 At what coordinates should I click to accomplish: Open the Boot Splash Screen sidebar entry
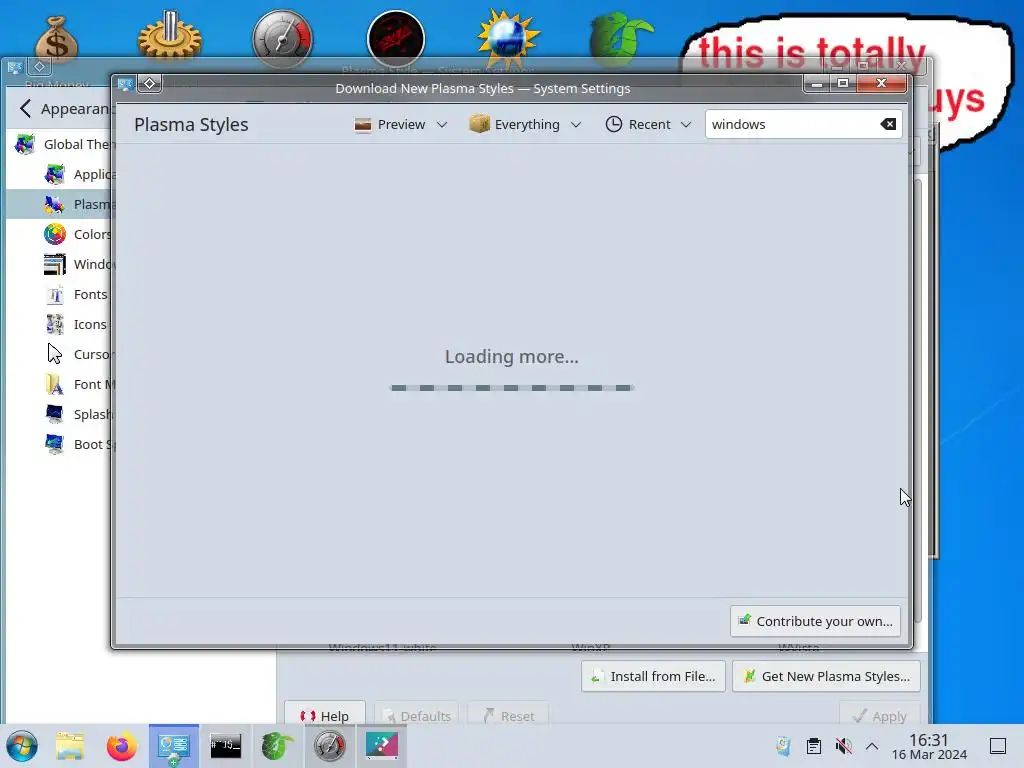point(60,445)
